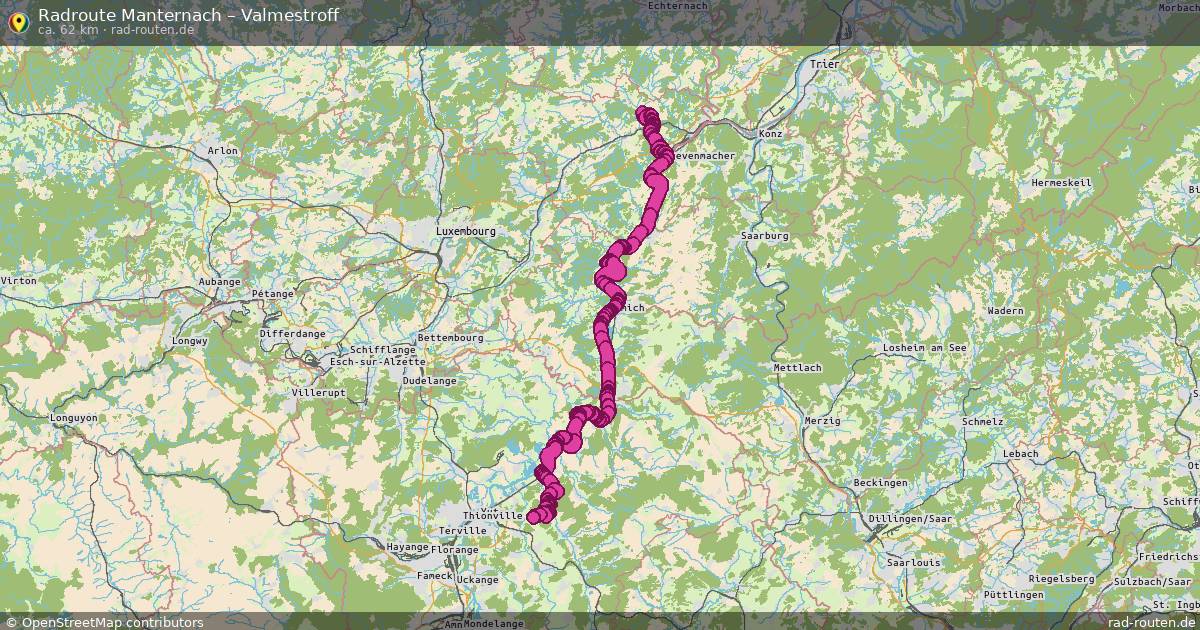Click the Saarlouis city label
1200x630 pixels.
pos(911,562)
